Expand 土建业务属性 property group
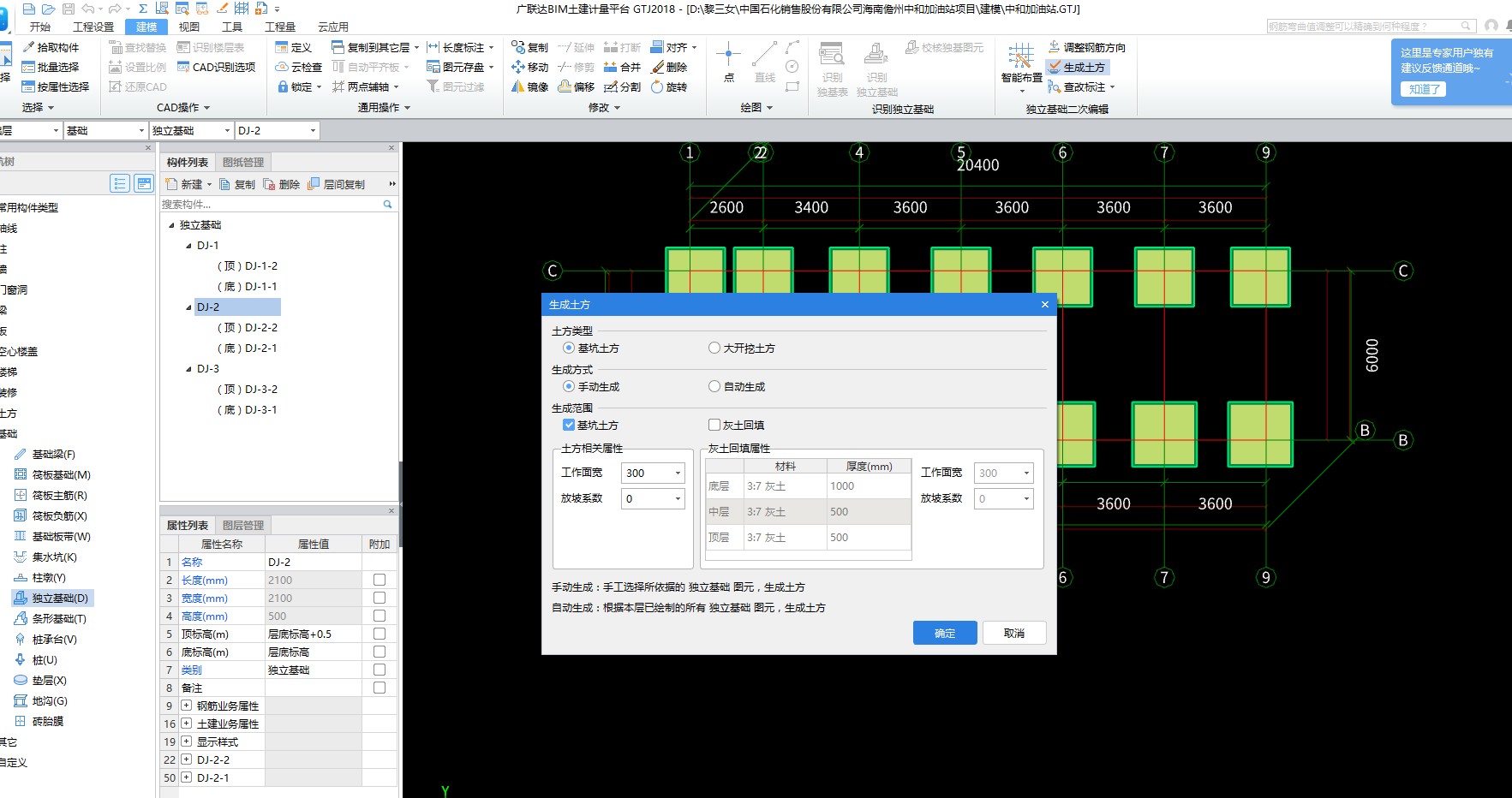The image size is (1512, 798). pyautogui.click(x=186, y=724)
